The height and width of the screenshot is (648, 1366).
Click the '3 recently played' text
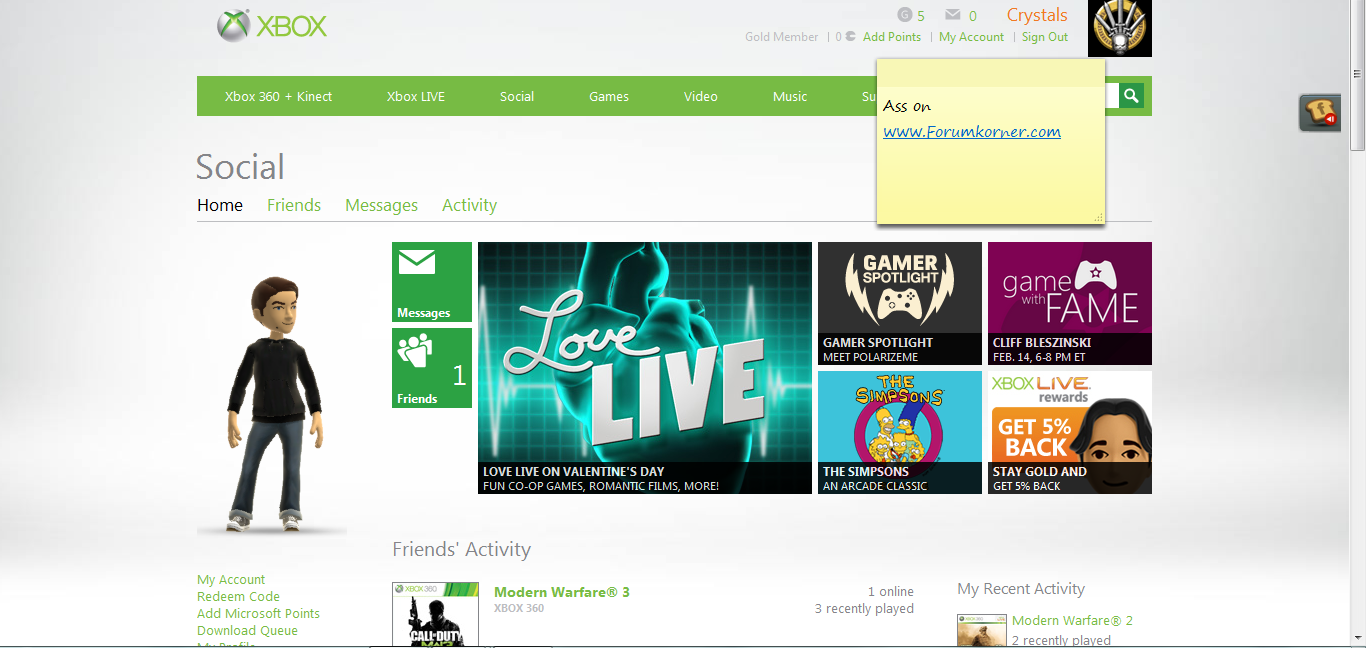(x=864, y=609)
